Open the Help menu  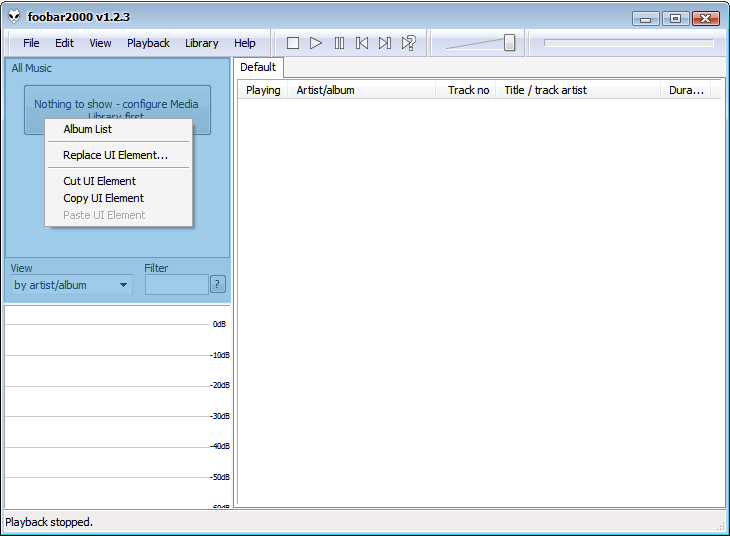click(244, 43)
